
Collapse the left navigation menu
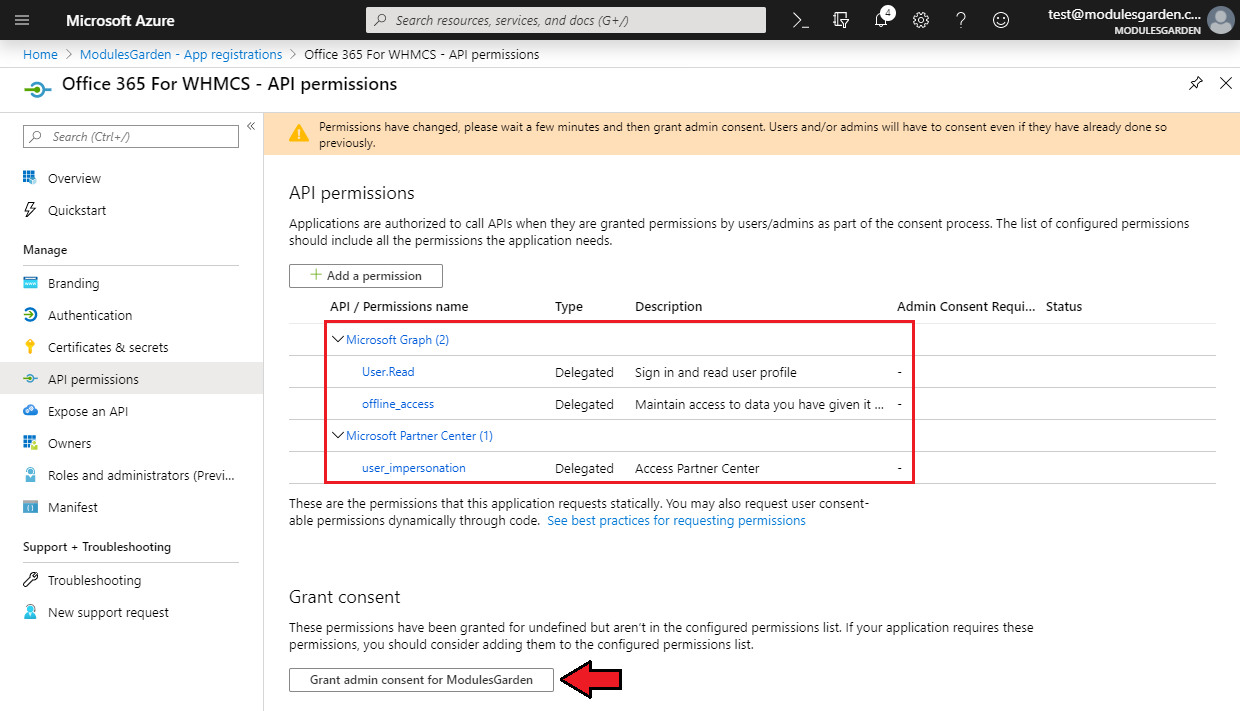tap(251, 126)
